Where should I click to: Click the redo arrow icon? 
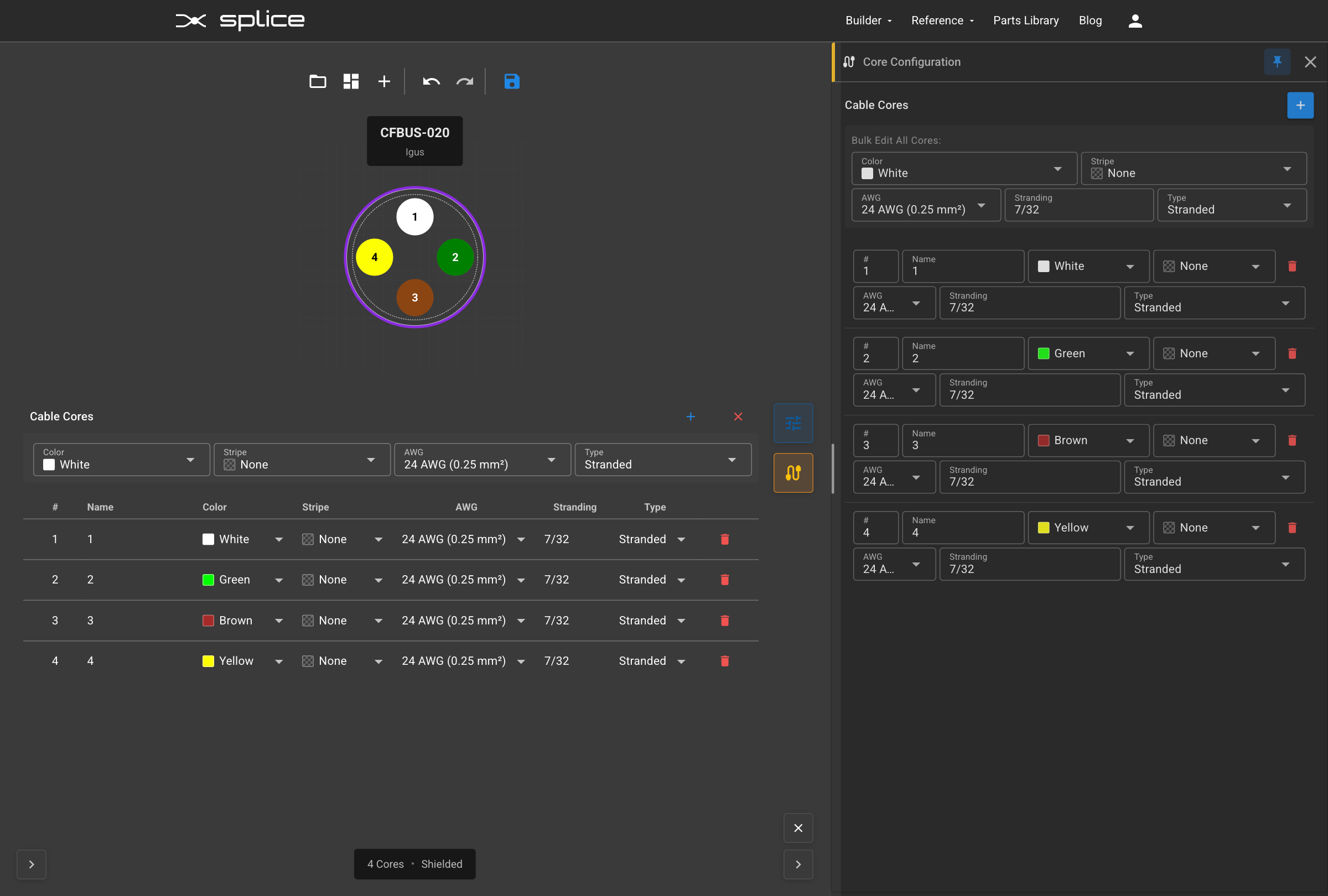pyautogui.click(x=465, y=82)
